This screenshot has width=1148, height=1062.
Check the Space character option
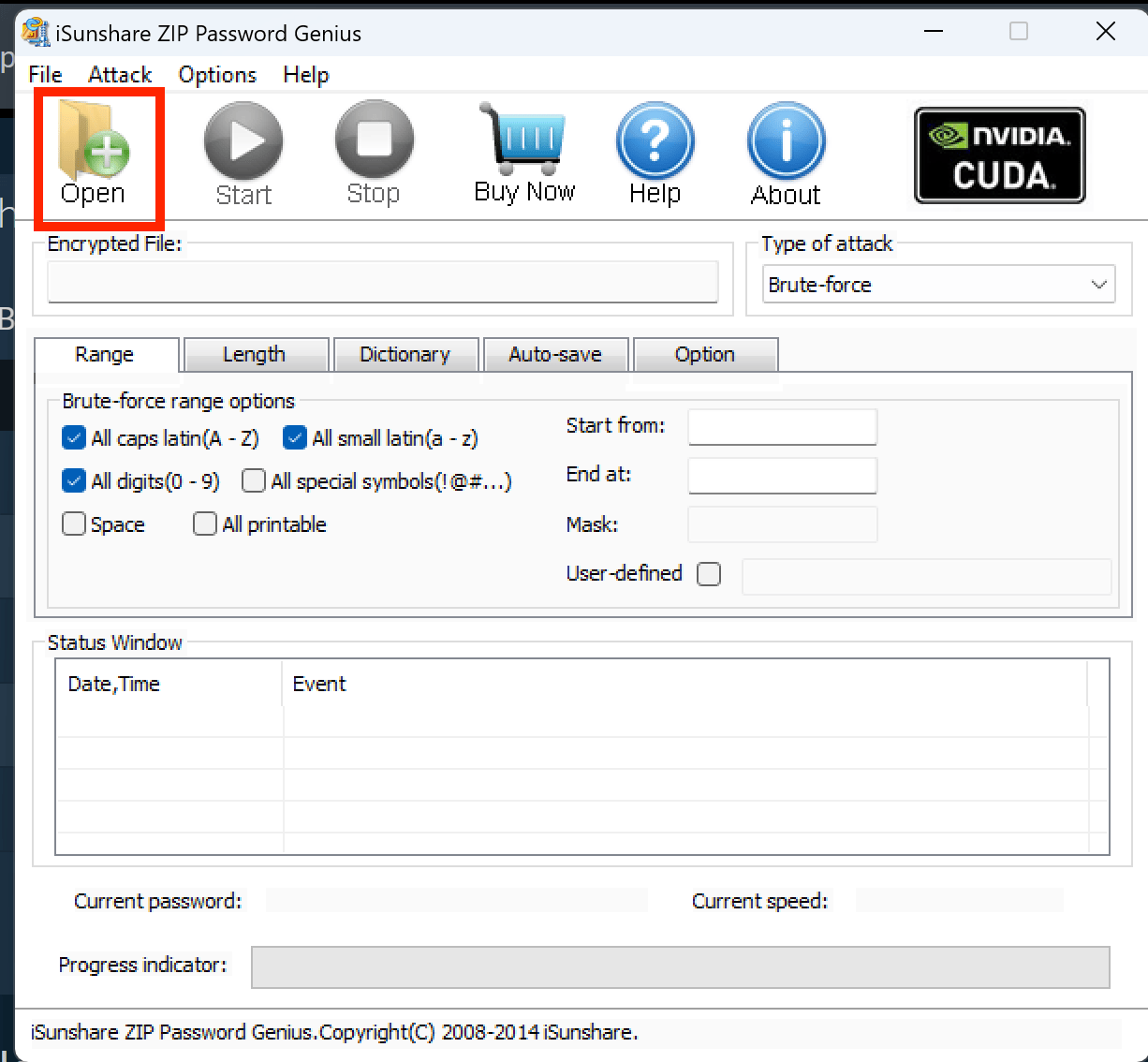pos(73,524)
